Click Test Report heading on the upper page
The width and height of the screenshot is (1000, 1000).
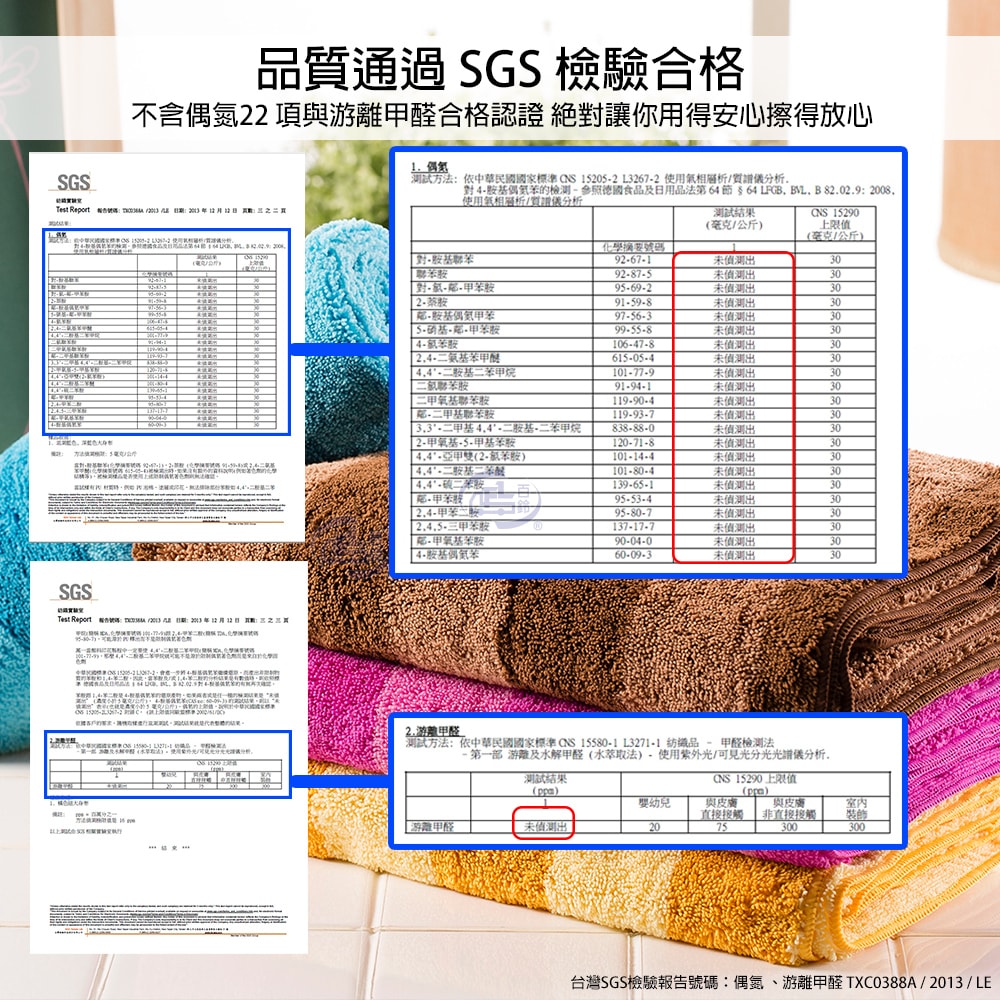click(73, 209)
